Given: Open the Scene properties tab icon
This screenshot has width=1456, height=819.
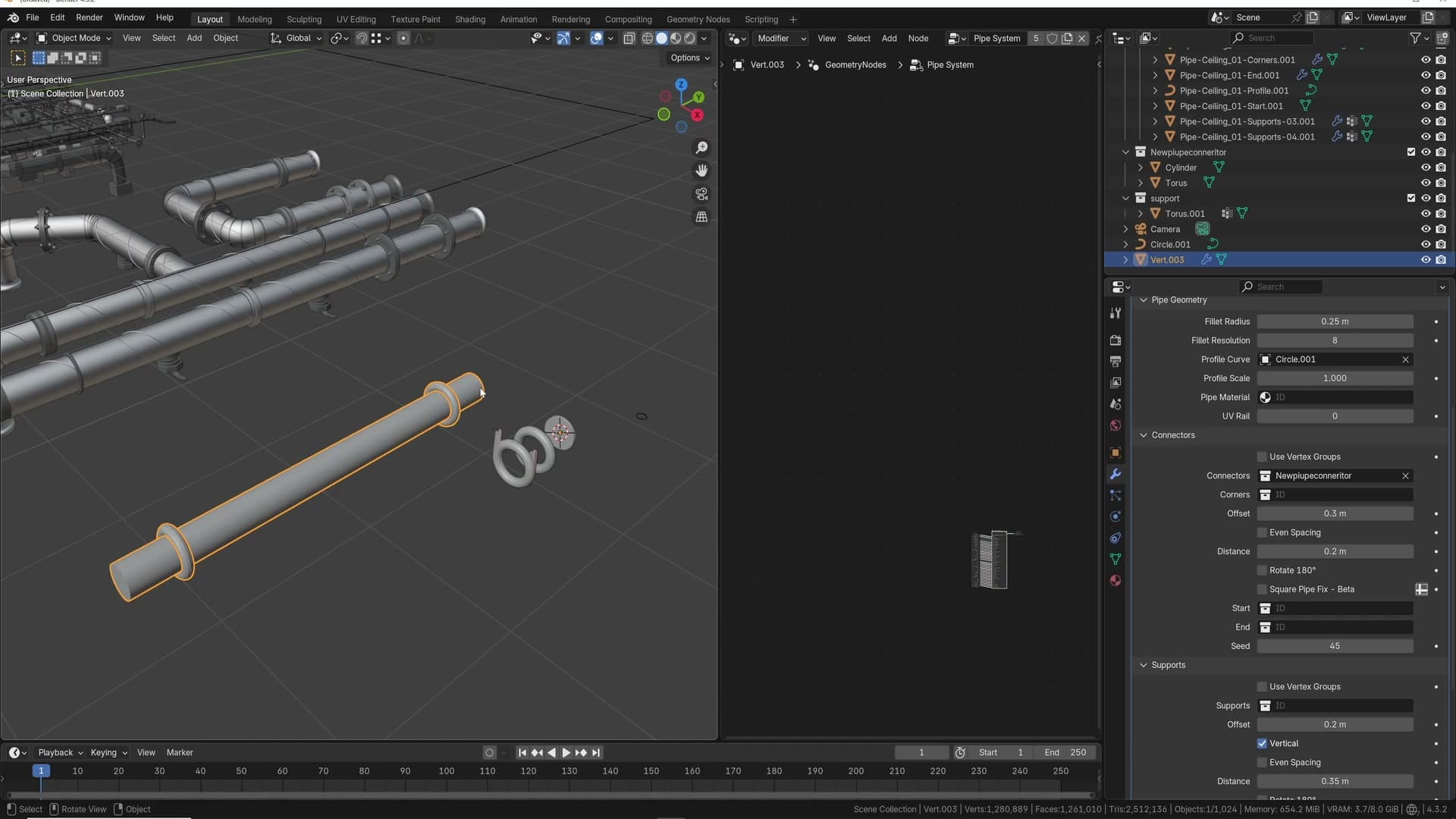Looking at the screenshot, I should 1116,404.
